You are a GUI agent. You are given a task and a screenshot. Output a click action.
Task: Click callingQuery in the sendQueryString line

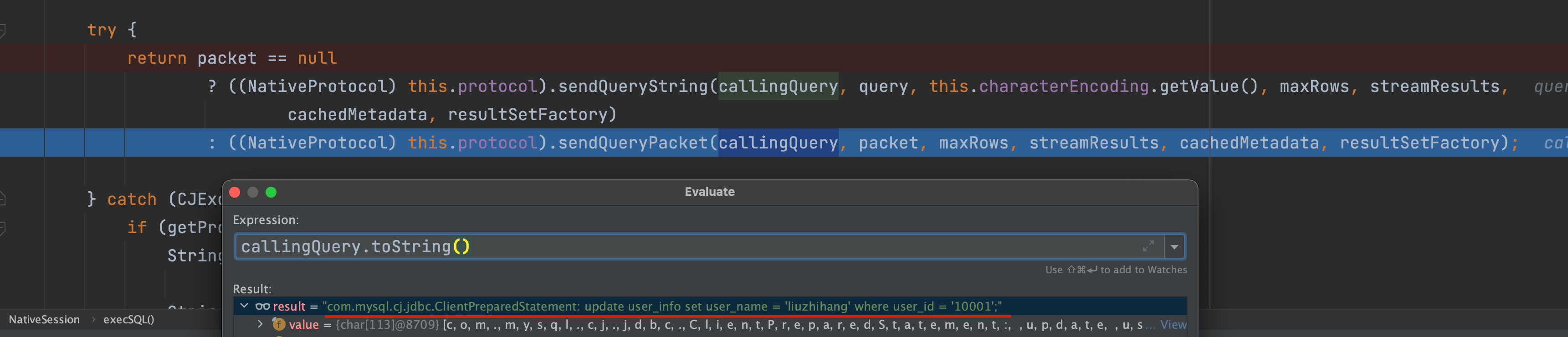click(778, 87)
